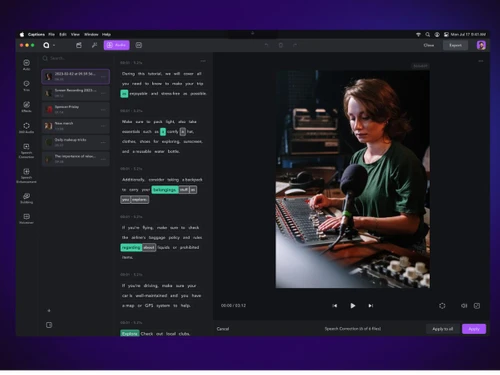Image resolution: width=500 pixels, height=375 pixels.
Task: Open The importance of relax... project
Action: tap(76, 159)
